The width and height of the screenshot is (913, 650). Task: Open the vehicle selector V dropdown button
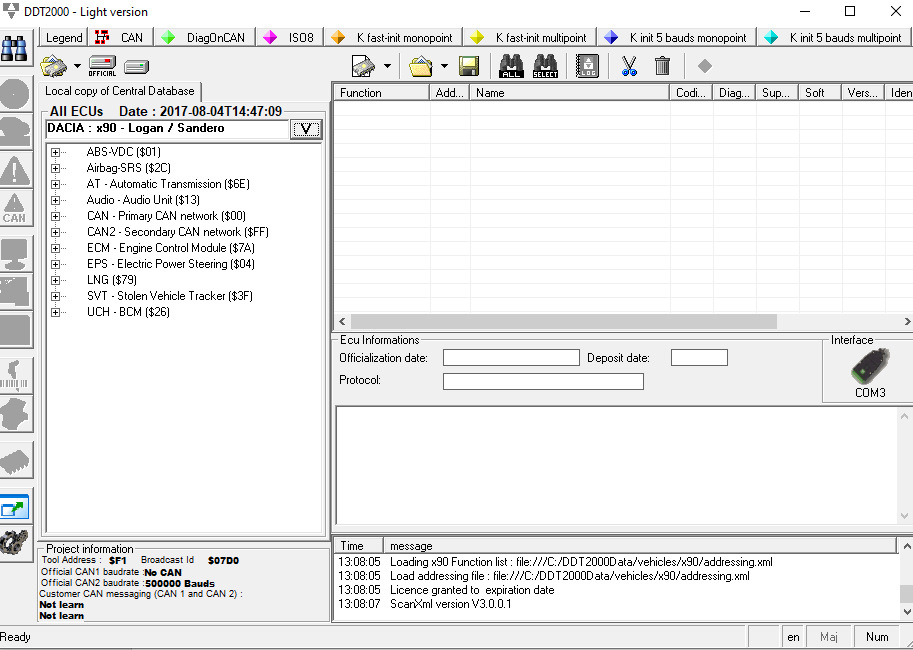pyautogui.click(x=306, y=129)
